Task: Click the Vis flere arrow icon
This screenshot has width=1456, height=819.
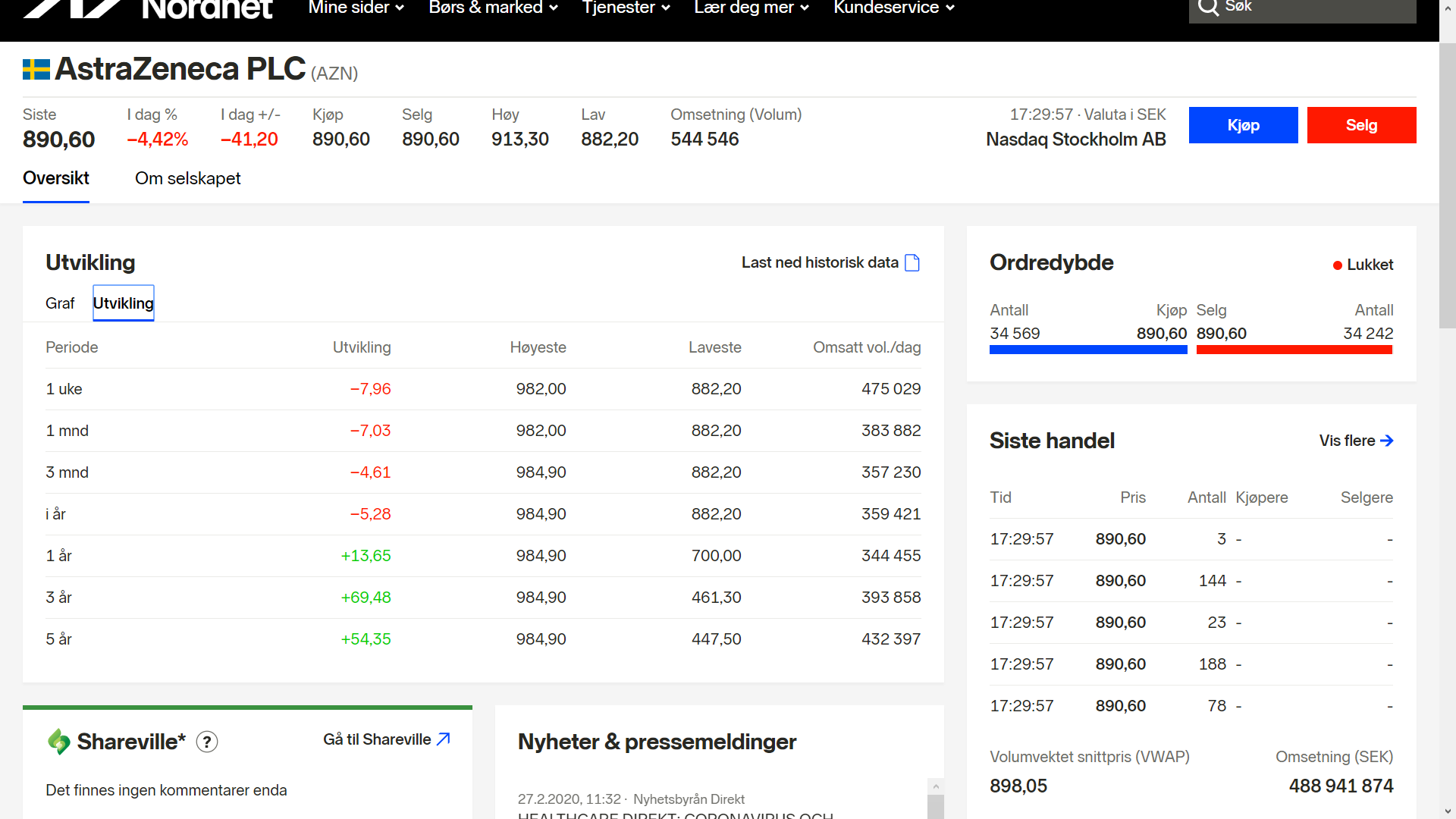Action: point(1387,441)
